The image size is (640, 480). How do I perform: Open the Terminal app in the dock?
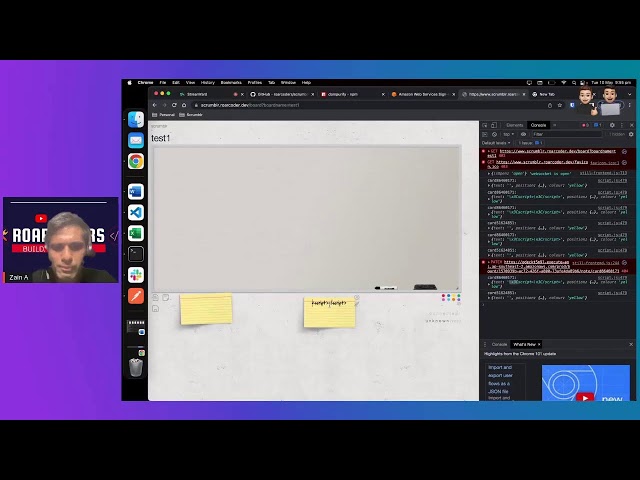pyautogui.click(x=136, y=254)
